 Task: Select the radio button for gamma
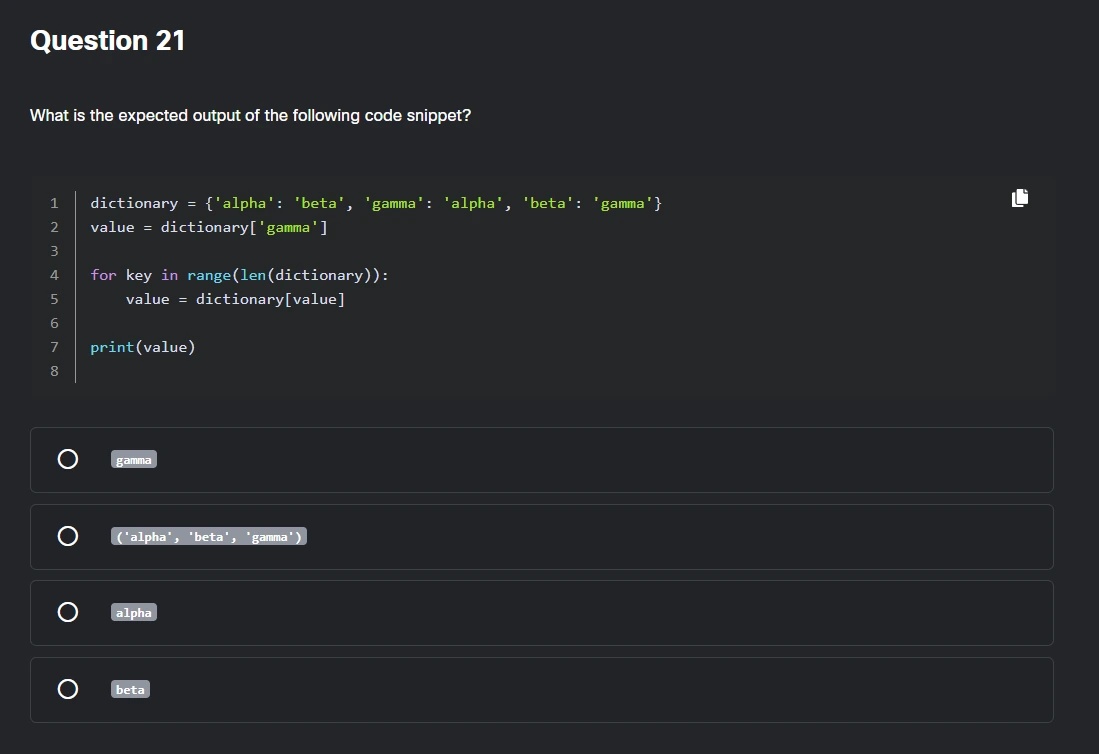click(x=67, y=459)
